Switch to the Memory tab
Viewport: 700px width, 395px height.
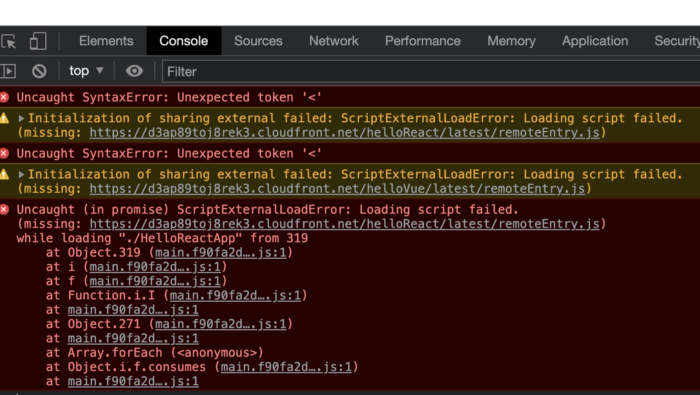coord(511,41)
